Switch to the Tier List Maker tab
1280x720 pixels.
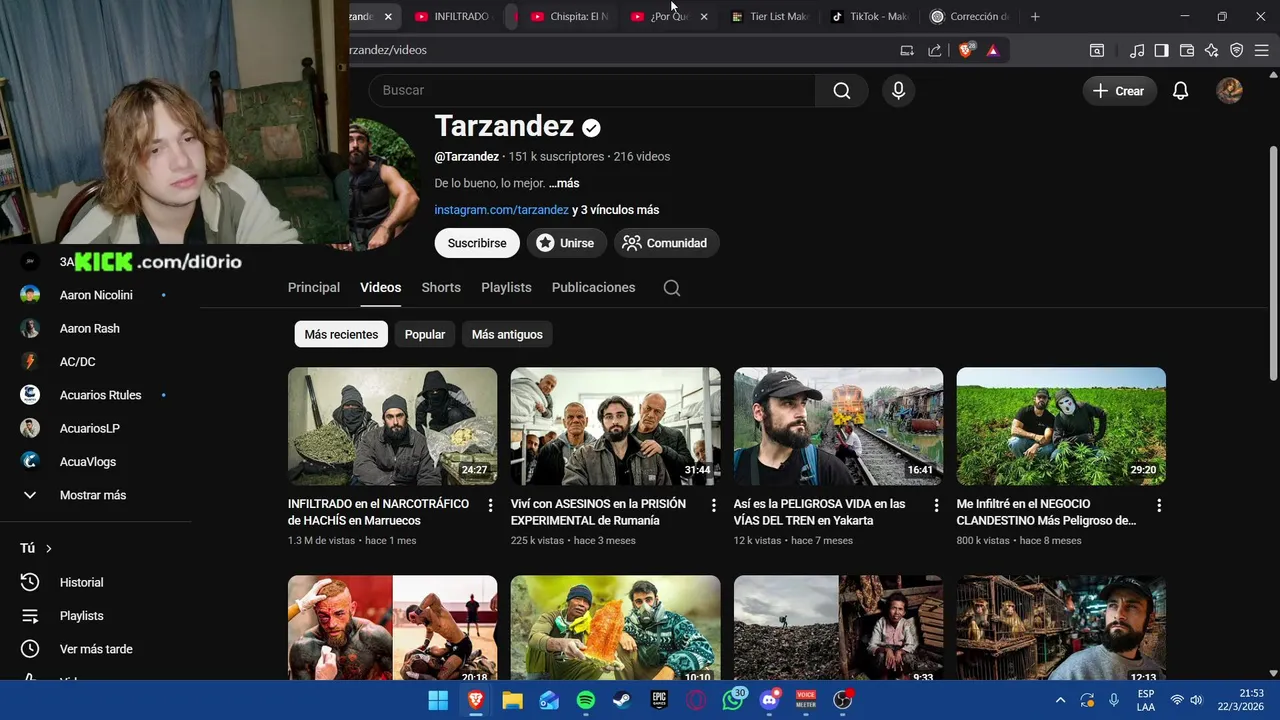pyautogui.click(x=770, y=16)
